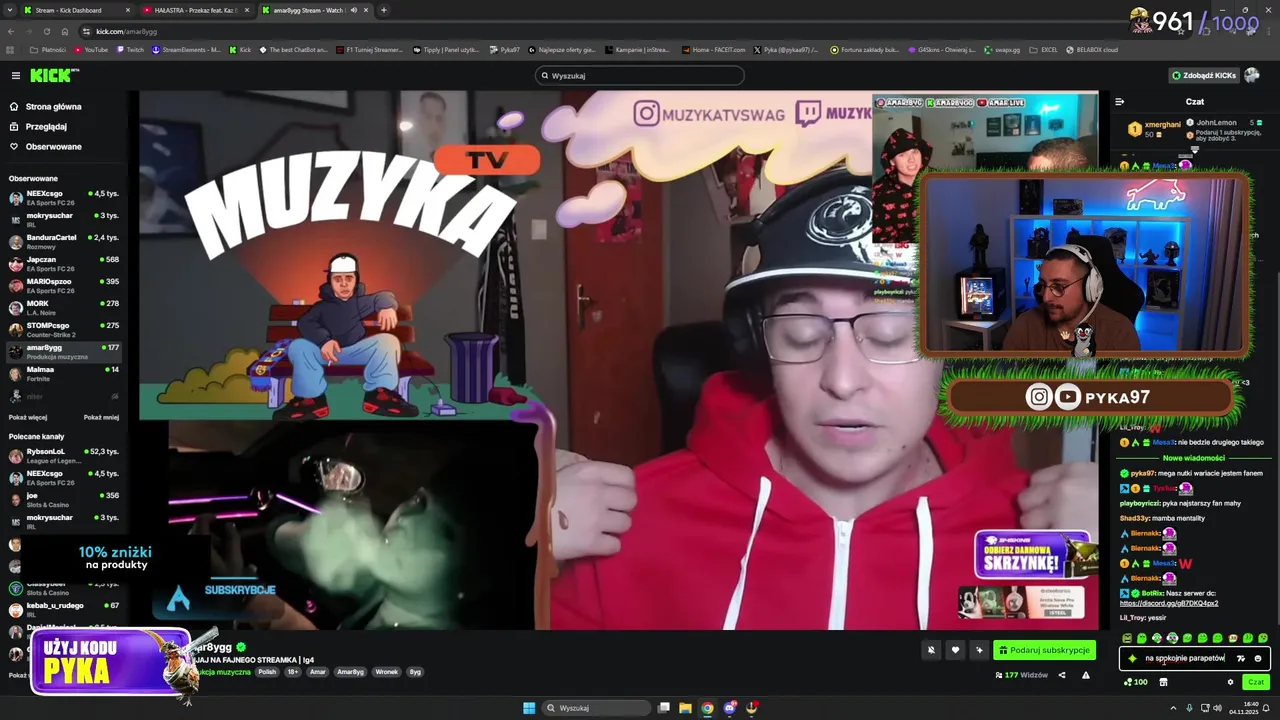
Task: Click first emote in chat emote row
Action: click(1127, 638)
